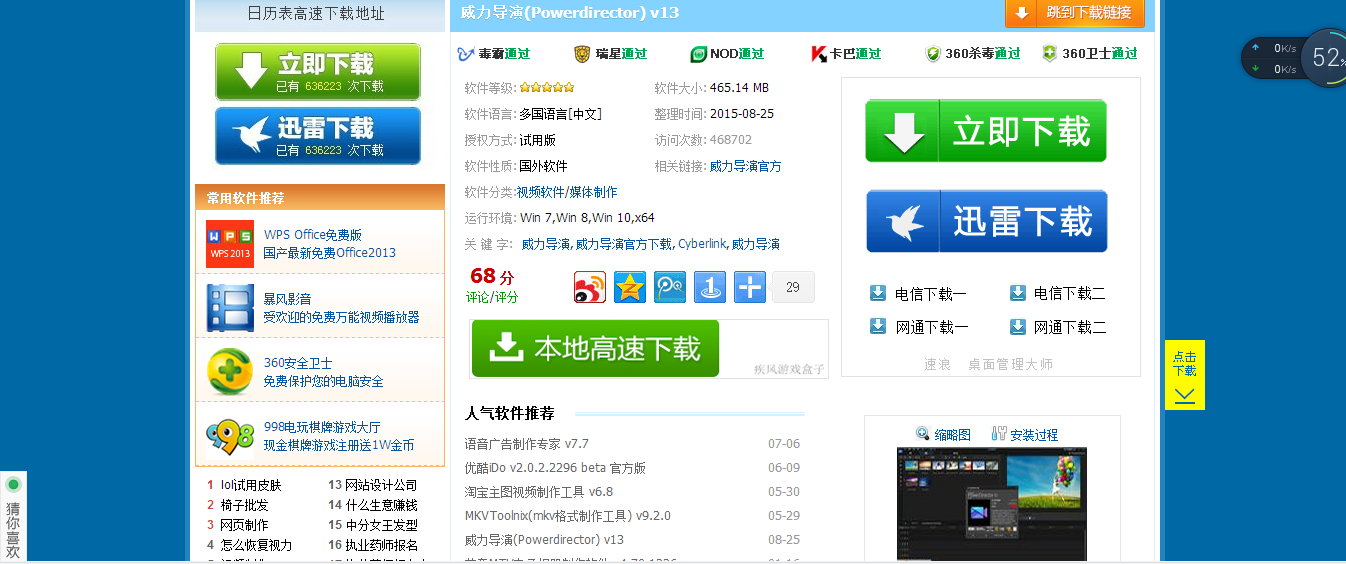Click the share count box showing 29

(x=793, y=287)
